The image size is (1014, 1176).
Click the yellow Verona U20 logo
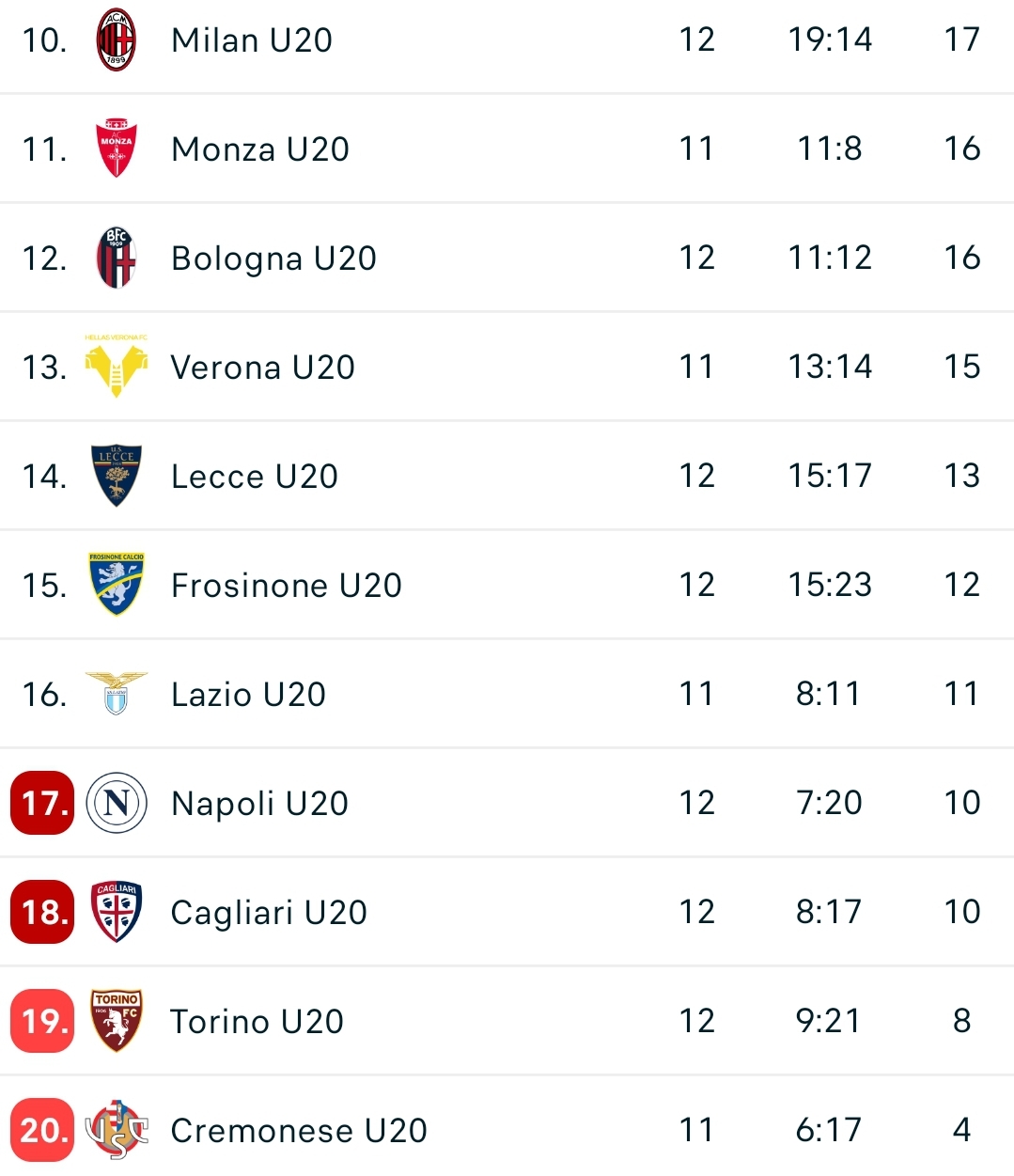(117, 367)
